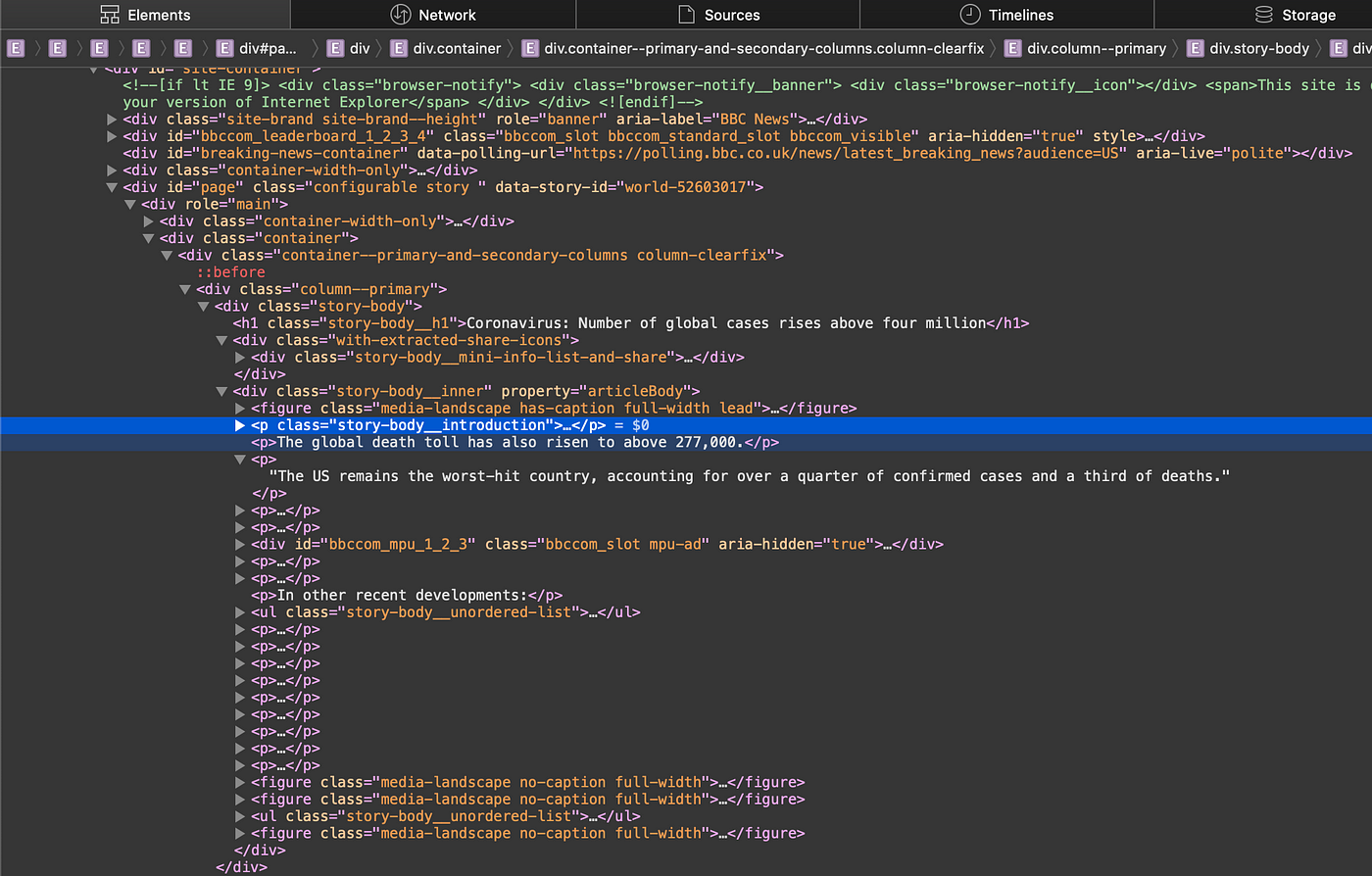Collapse the with-extracted-share-icons div
Image resolution: width=1372 pixels, height=876 pixels.
click(221, 340)
